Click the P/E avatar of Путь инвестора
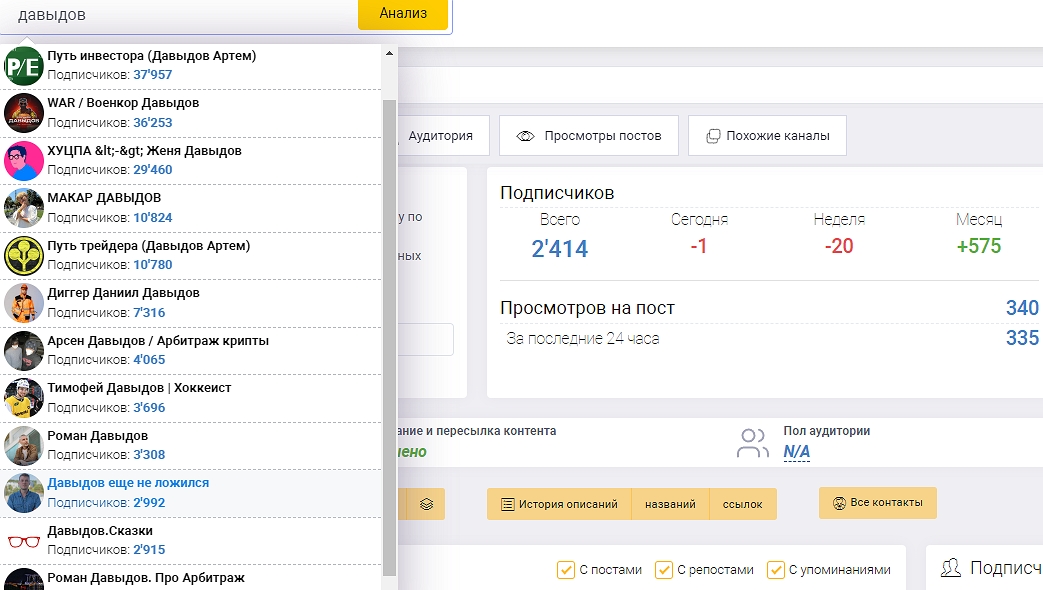 (22, 64)
